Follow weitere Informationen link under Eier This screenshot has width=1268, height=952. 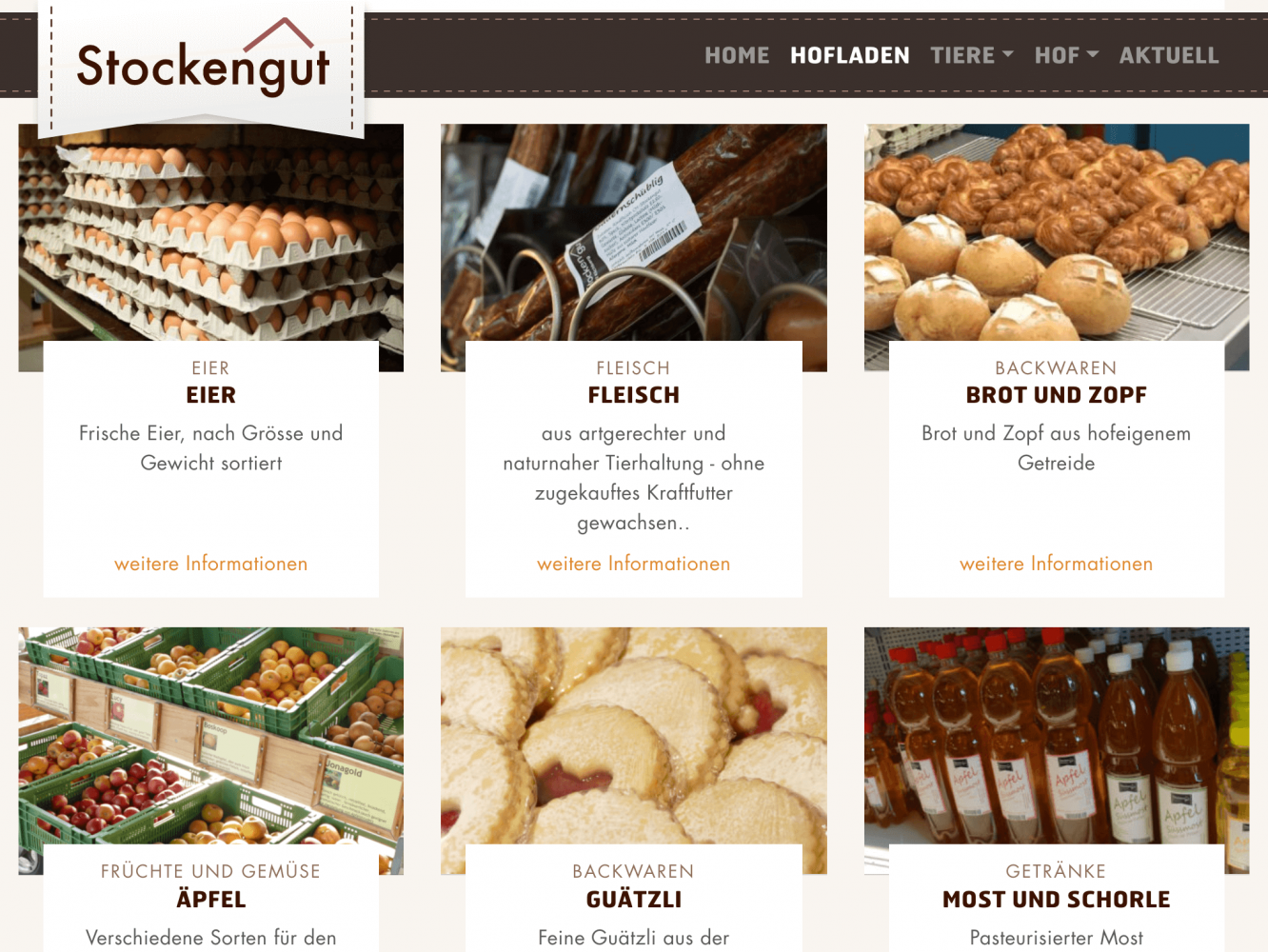pyautogui.click(x=211, y=564)
